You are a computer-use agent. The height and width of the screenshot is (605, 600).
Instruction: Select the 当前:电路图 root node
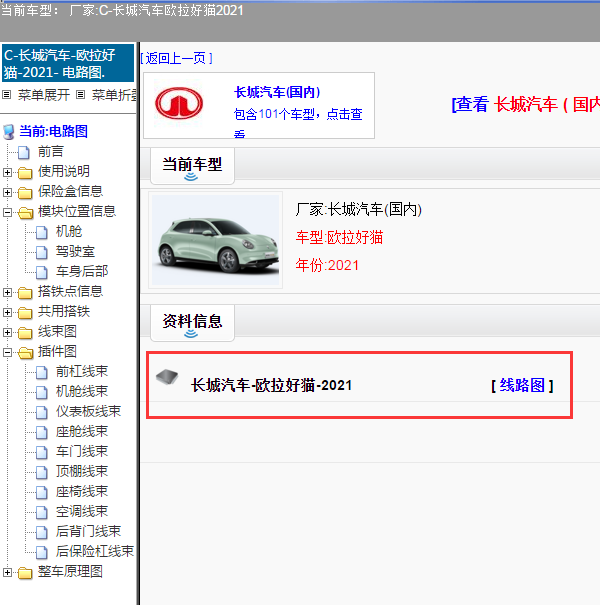pos(53,132)
